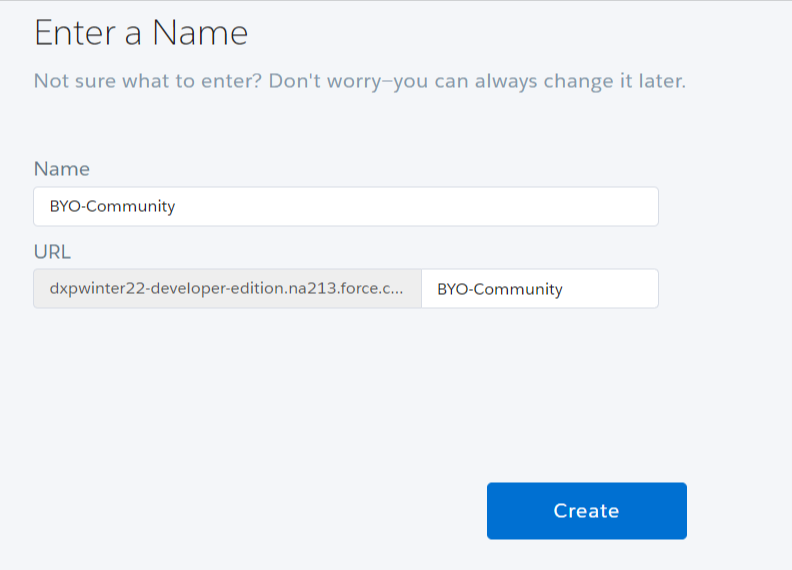Click empty area right of Name text
Screen dimensions: 792x570
(x=450, y=207)
